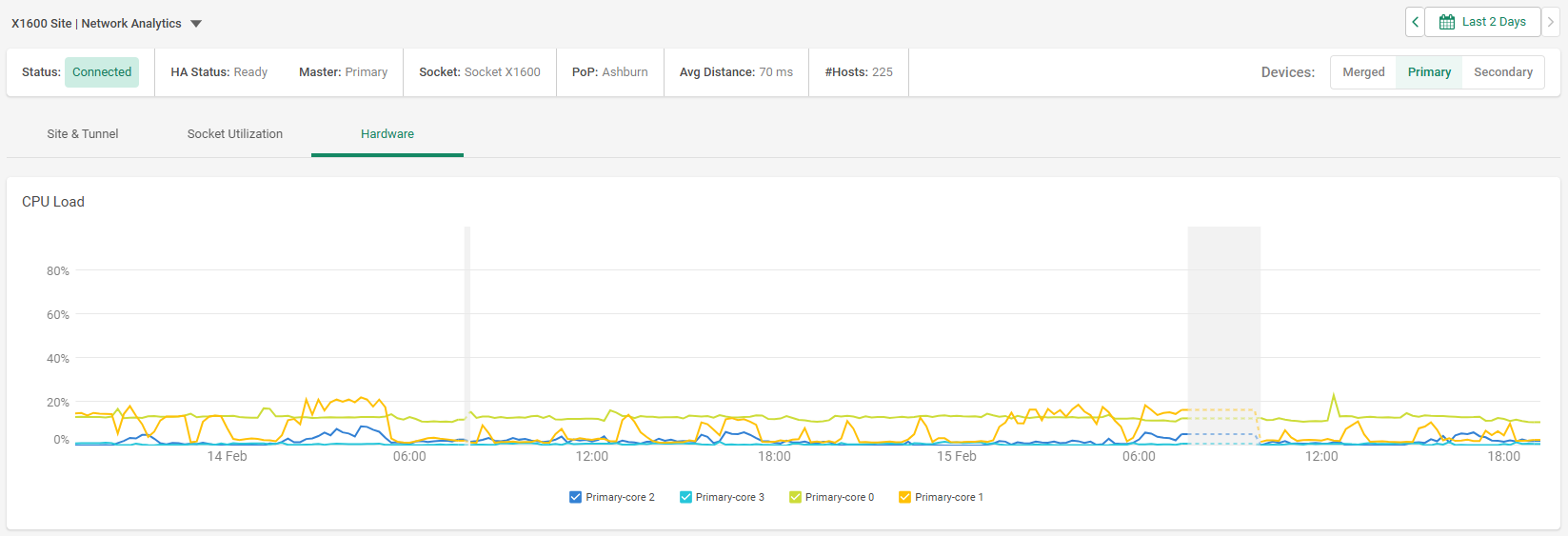
Task: Open the Last 2 Days date picker
Action: pos(1482,22)
